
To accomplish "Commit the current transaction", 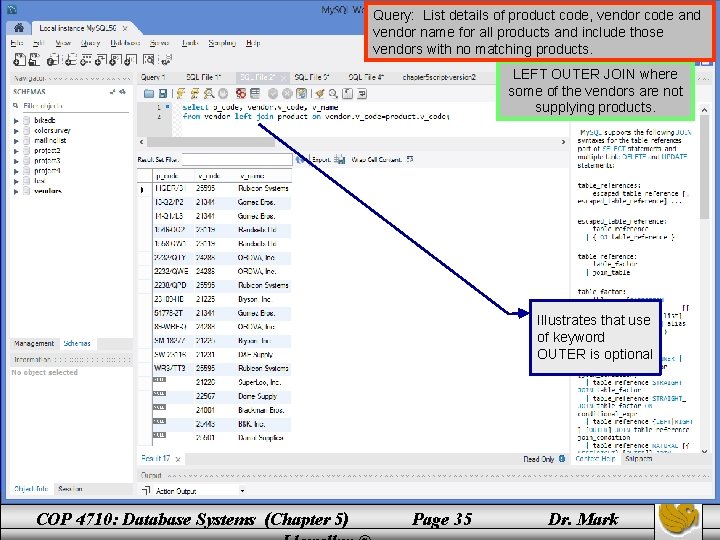I will [x=273, y=94].
